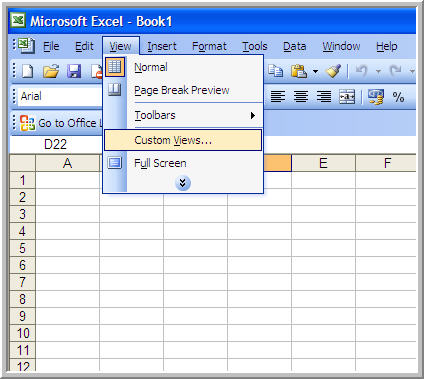Click the New blank workbook icon
Image resolution: width=424 pixels, height=379 pixels.
[x=28, y=71]
